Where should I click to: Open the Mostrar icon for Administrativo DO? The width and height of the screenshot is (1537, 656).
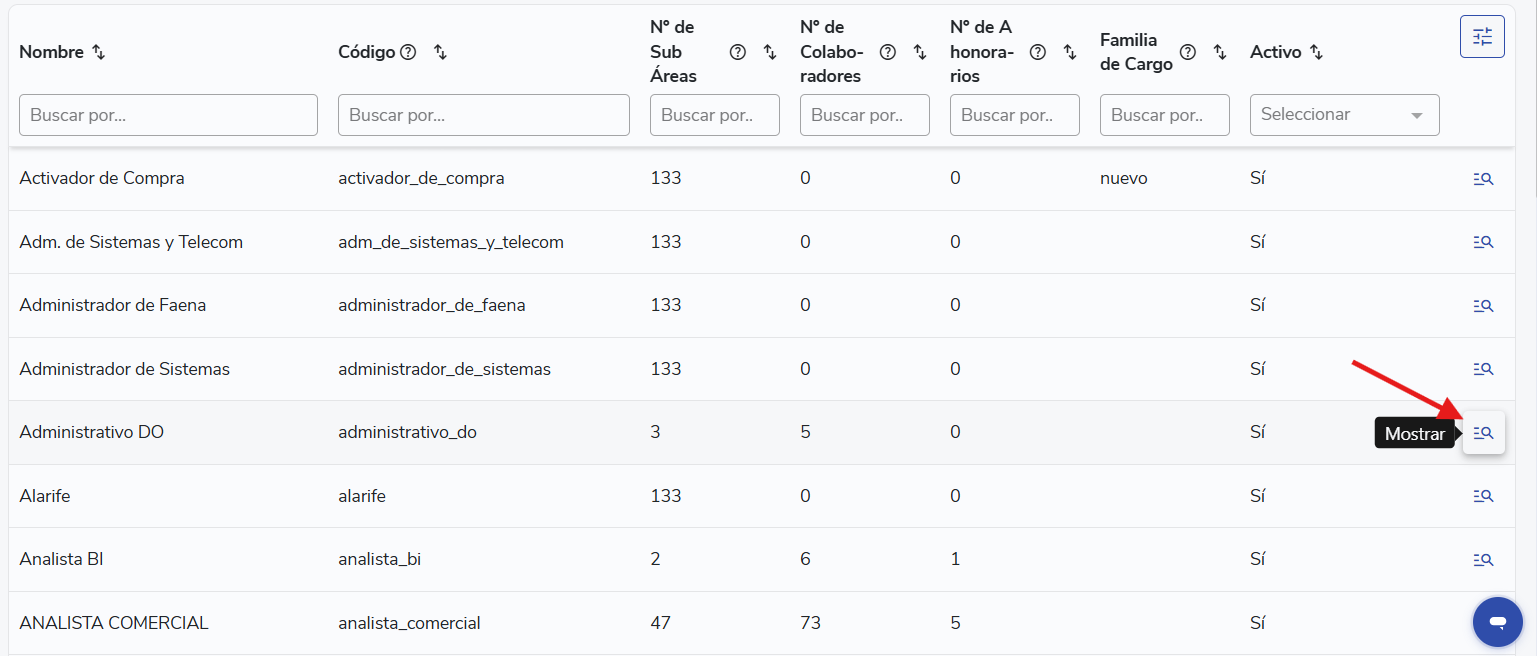[1483, 433]
